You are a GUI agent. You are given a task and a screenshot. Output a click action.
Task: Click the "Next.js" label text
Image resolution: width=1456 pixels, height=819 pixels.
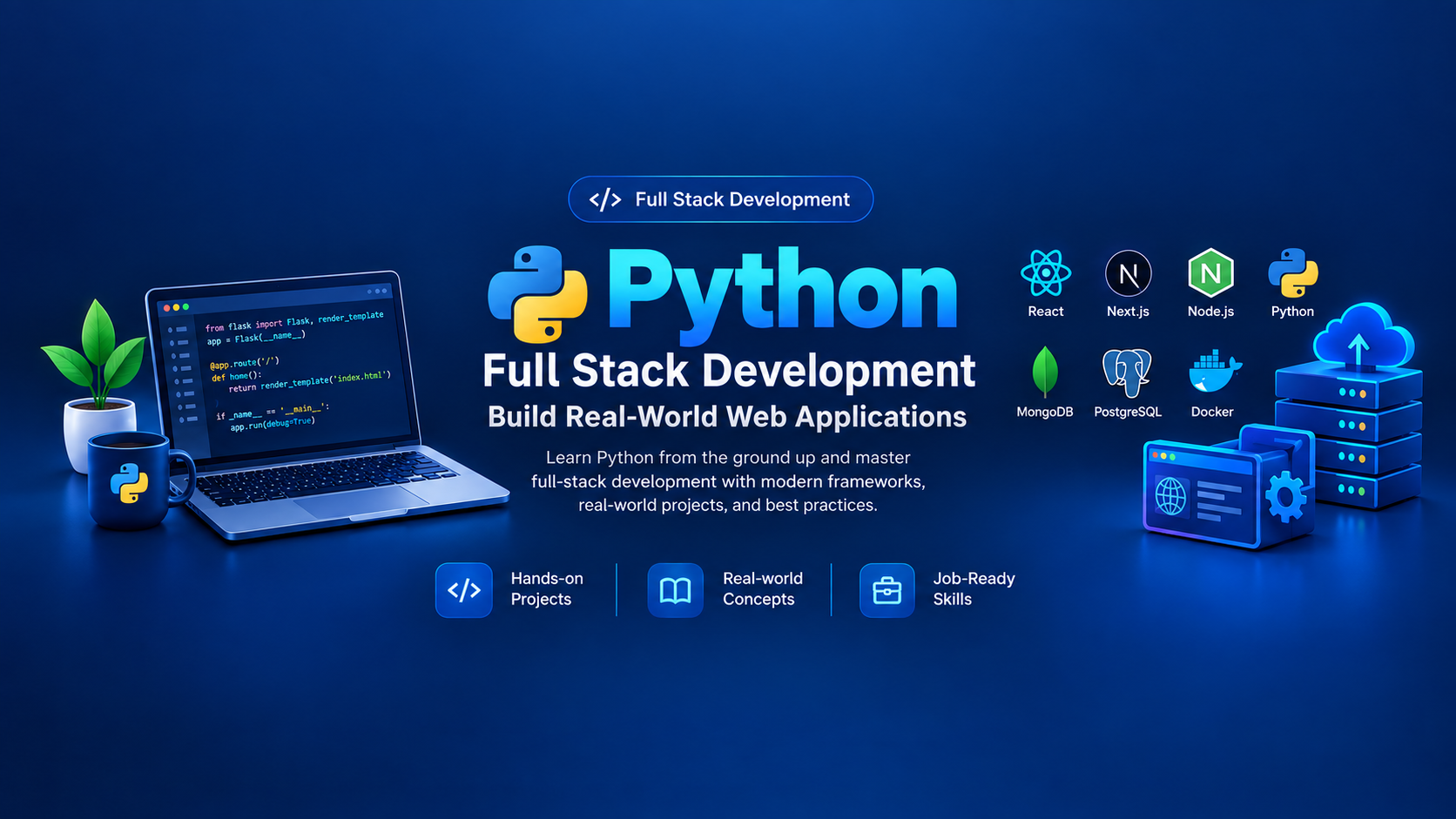1128,312
